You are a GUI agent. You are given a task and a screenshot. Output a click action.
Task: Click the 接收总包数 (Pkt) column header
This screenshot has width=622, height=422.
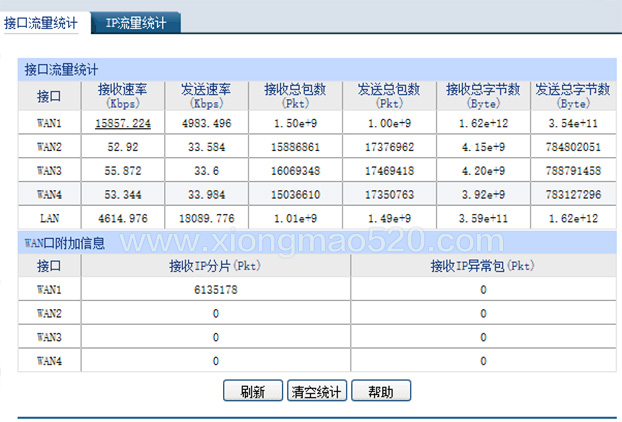pyautogui.click(x=295, y=96)
